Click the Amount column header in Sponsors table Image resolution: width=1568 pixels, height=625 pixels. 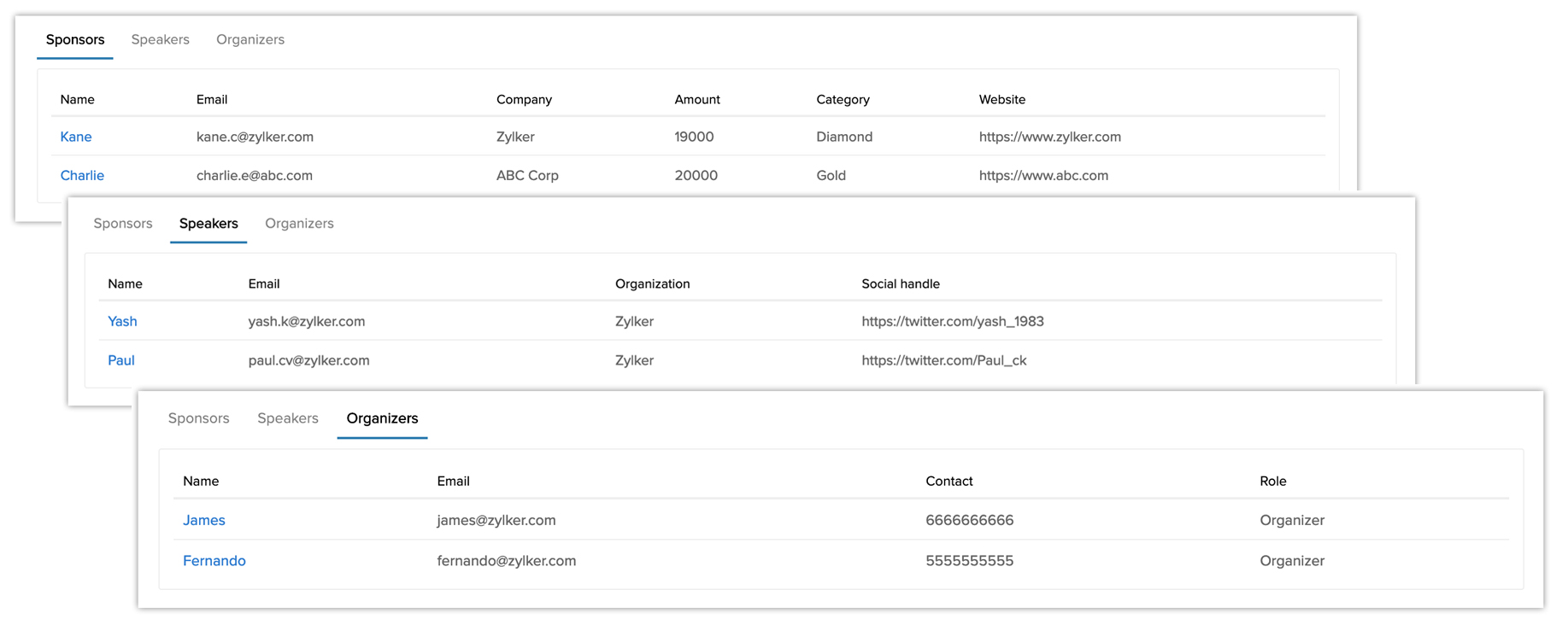pyautogui.click(x=696, y=100)
